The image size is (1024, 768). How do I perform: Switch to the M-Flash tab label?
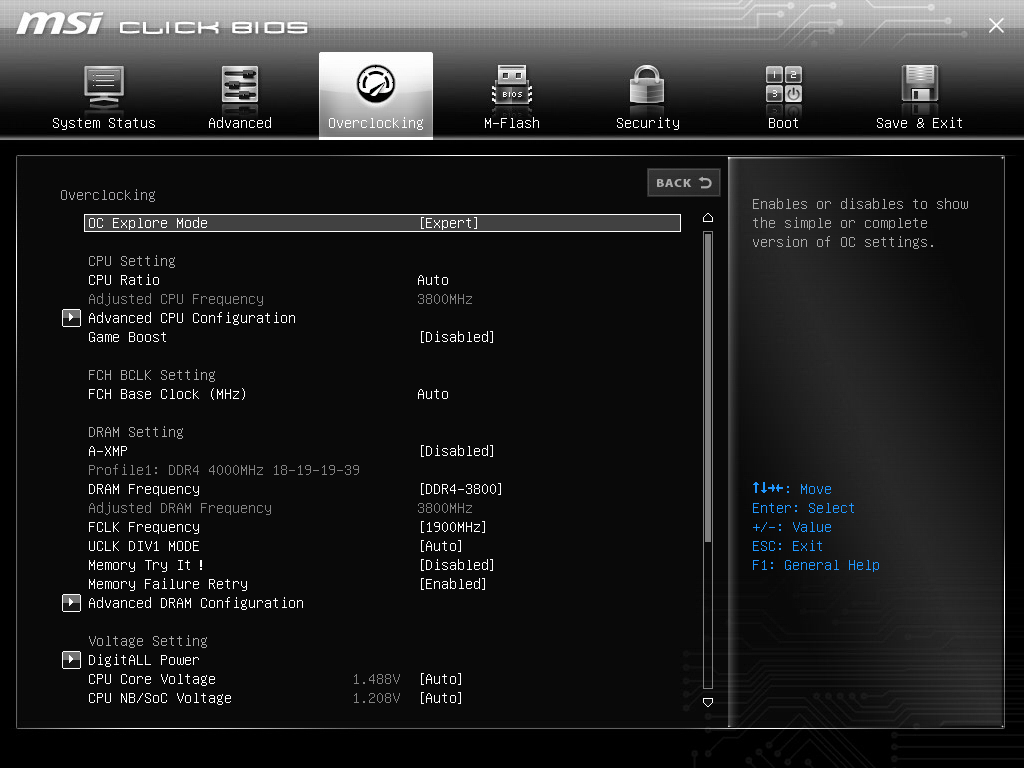pos(512,123)
